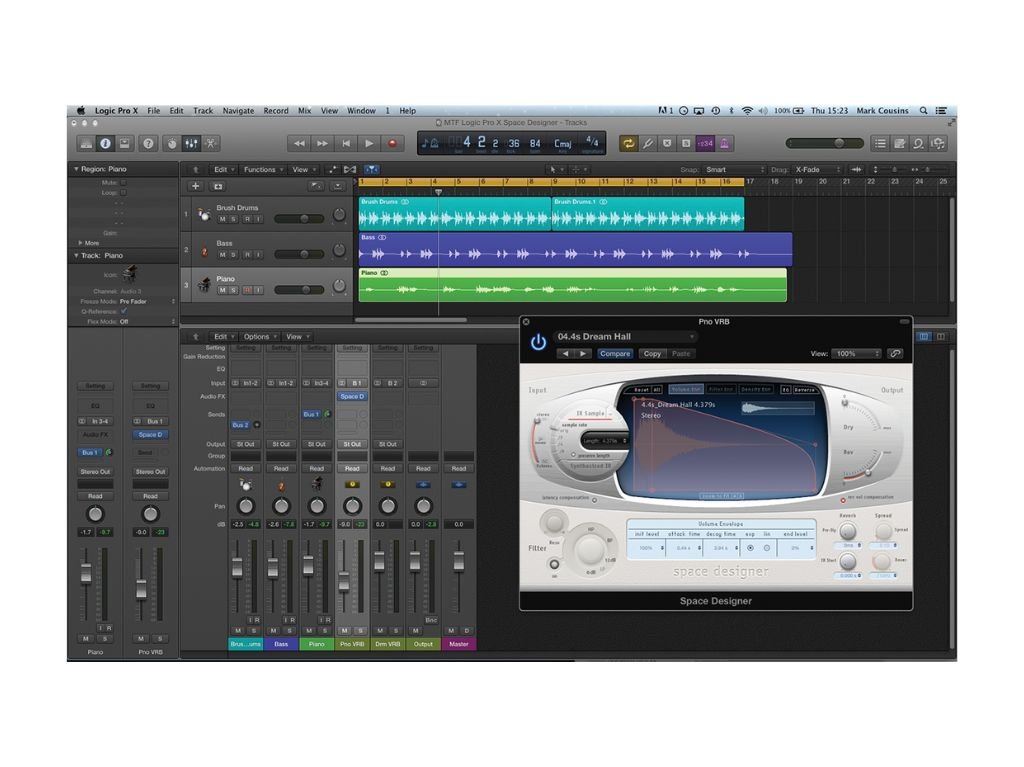Toggle the Inspector info button

point(104,143)
